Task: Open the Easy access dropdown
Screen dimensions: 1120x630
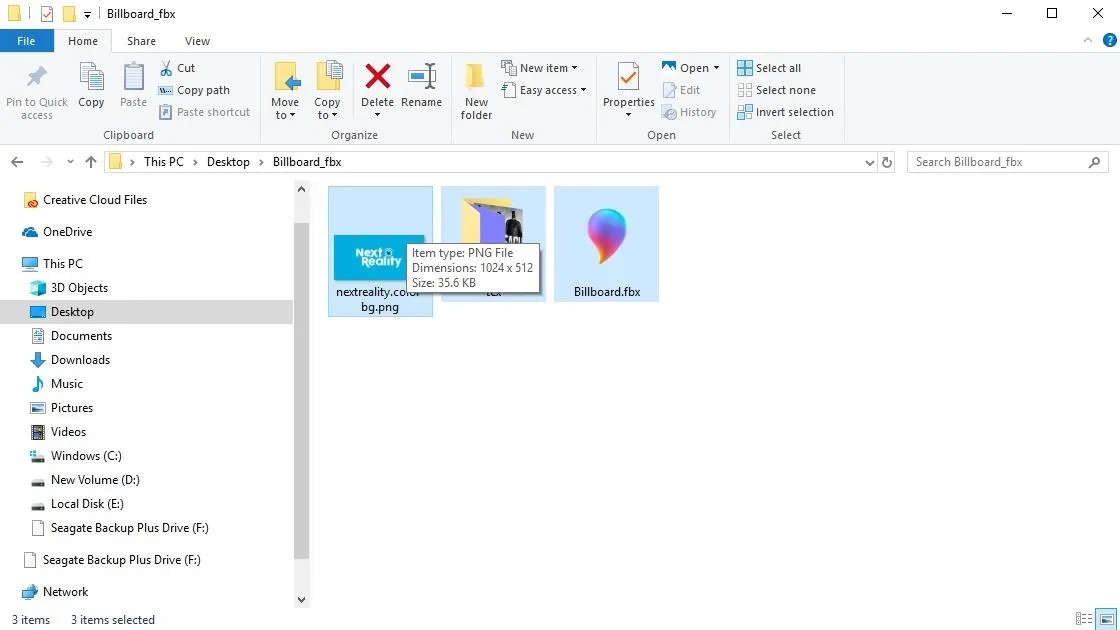Action: point(544,90)
